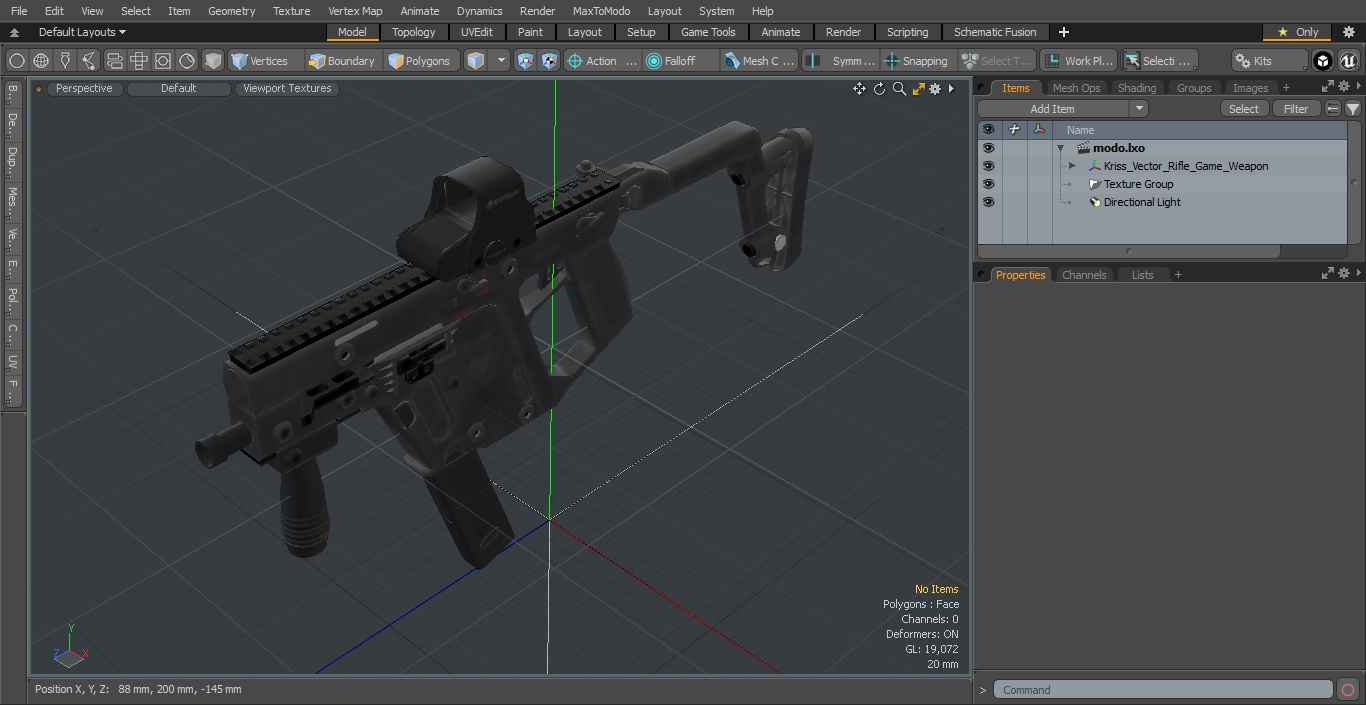Click the viewport maximize arrows icon

coord(918,89)
